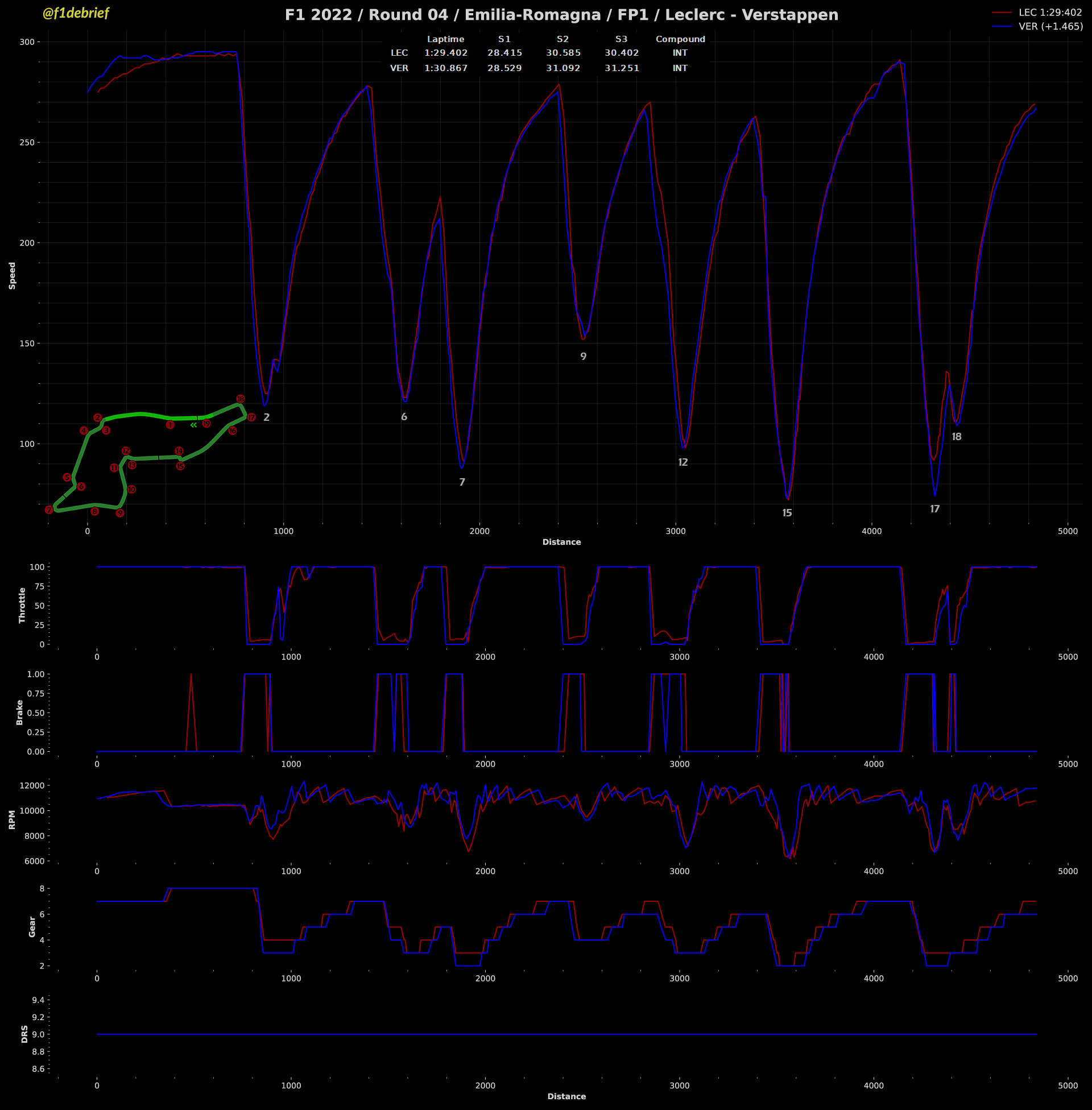Click Leclerc's laptime 1:29.402 in table
This screenshot has height=1110, width=1092.
tap(446, 53)
